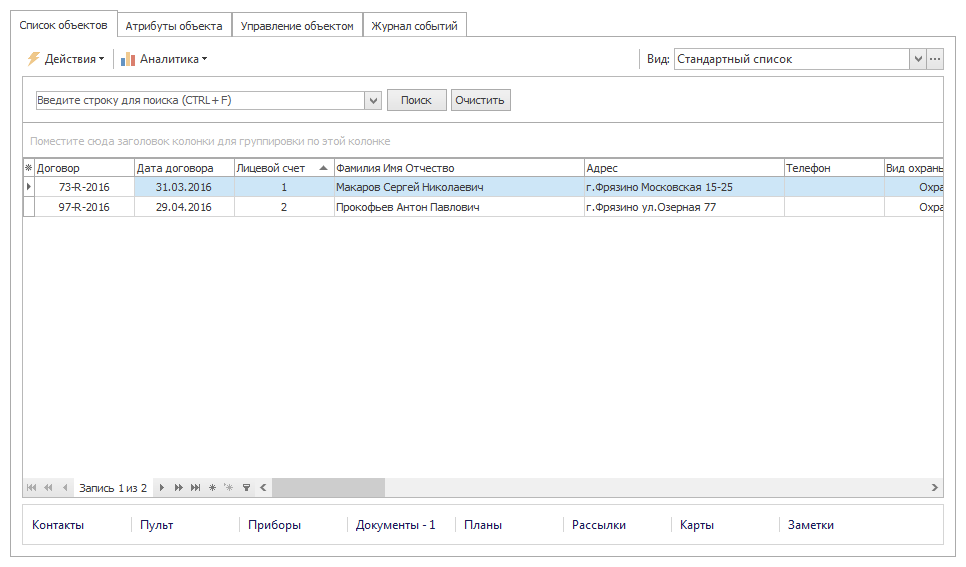Open the Приборы bottom section
This screenshot has width=966, height=567.
(274, 525)
